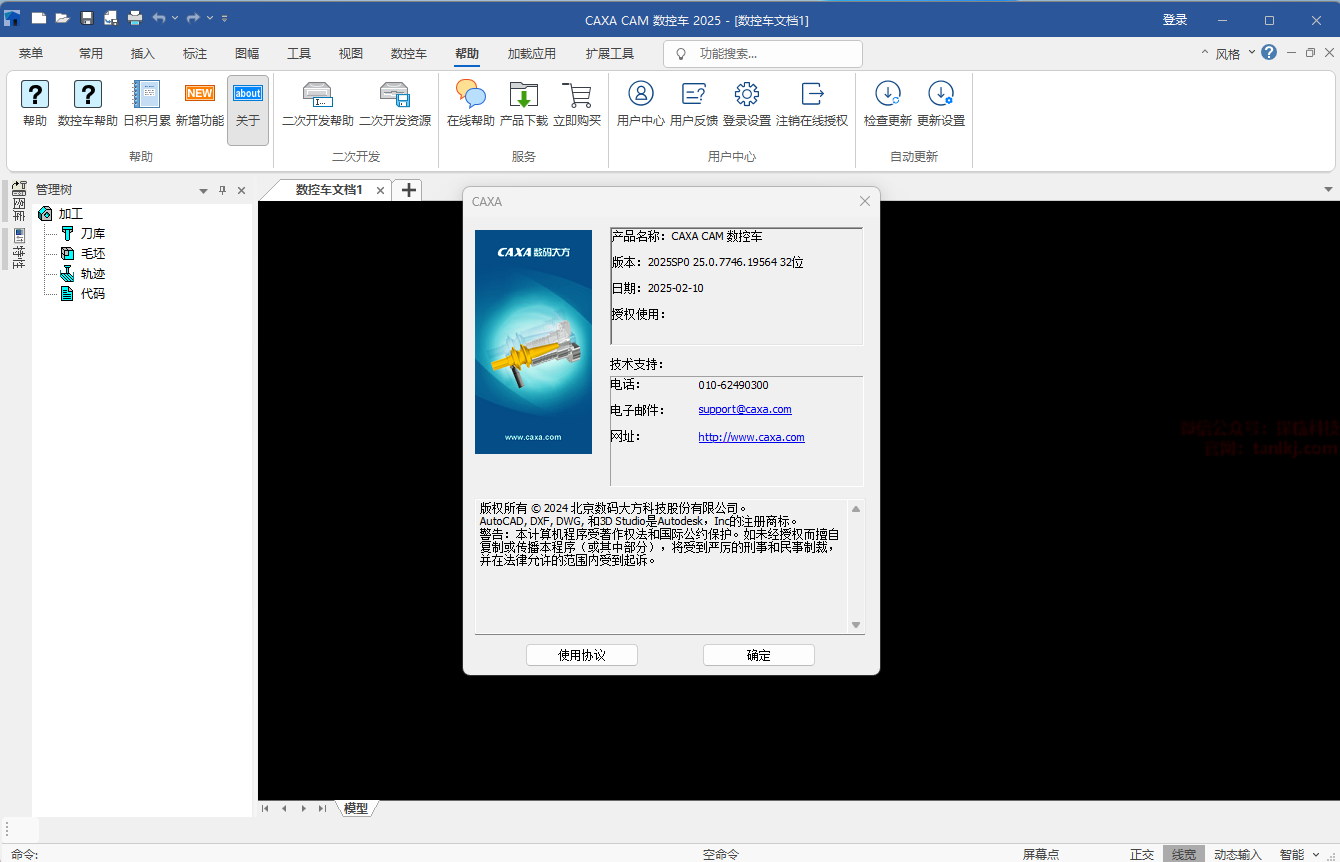Click the 确定 button in dialog
This screenshot has height=862, width=1340.
coord(758,655)
